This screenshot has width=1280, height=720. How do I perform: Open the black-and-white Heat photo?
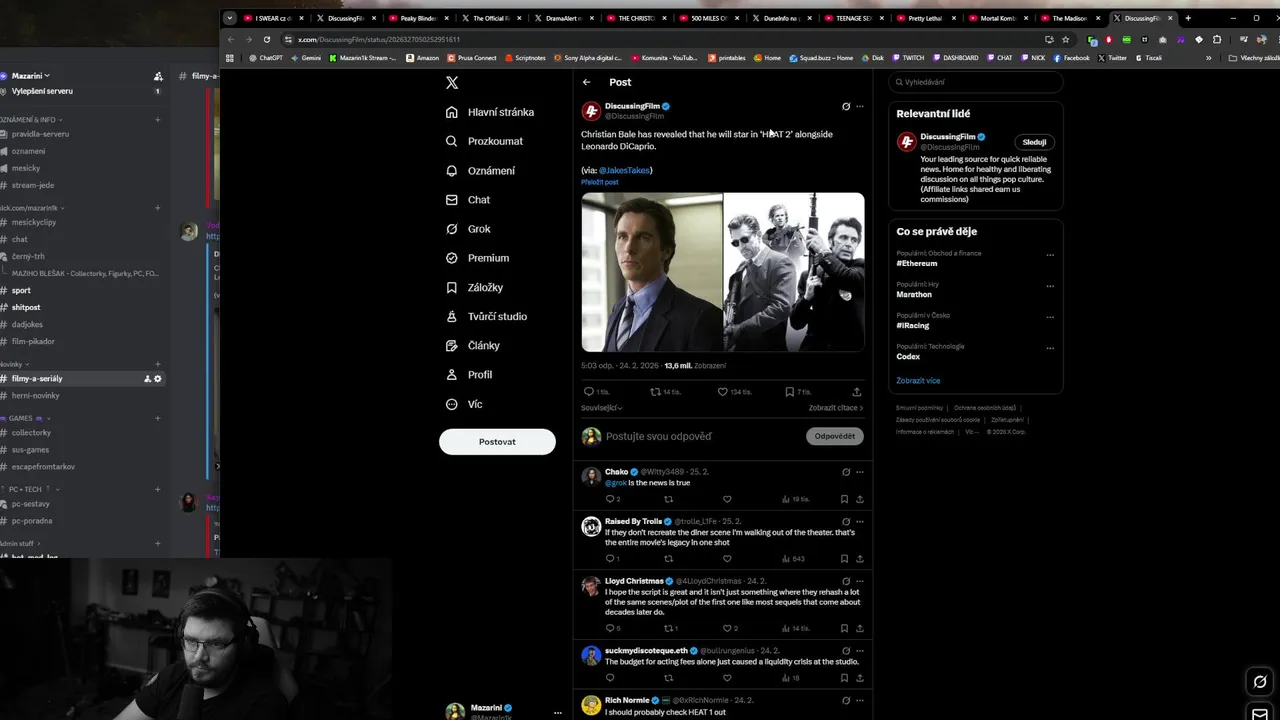point(794,272)
